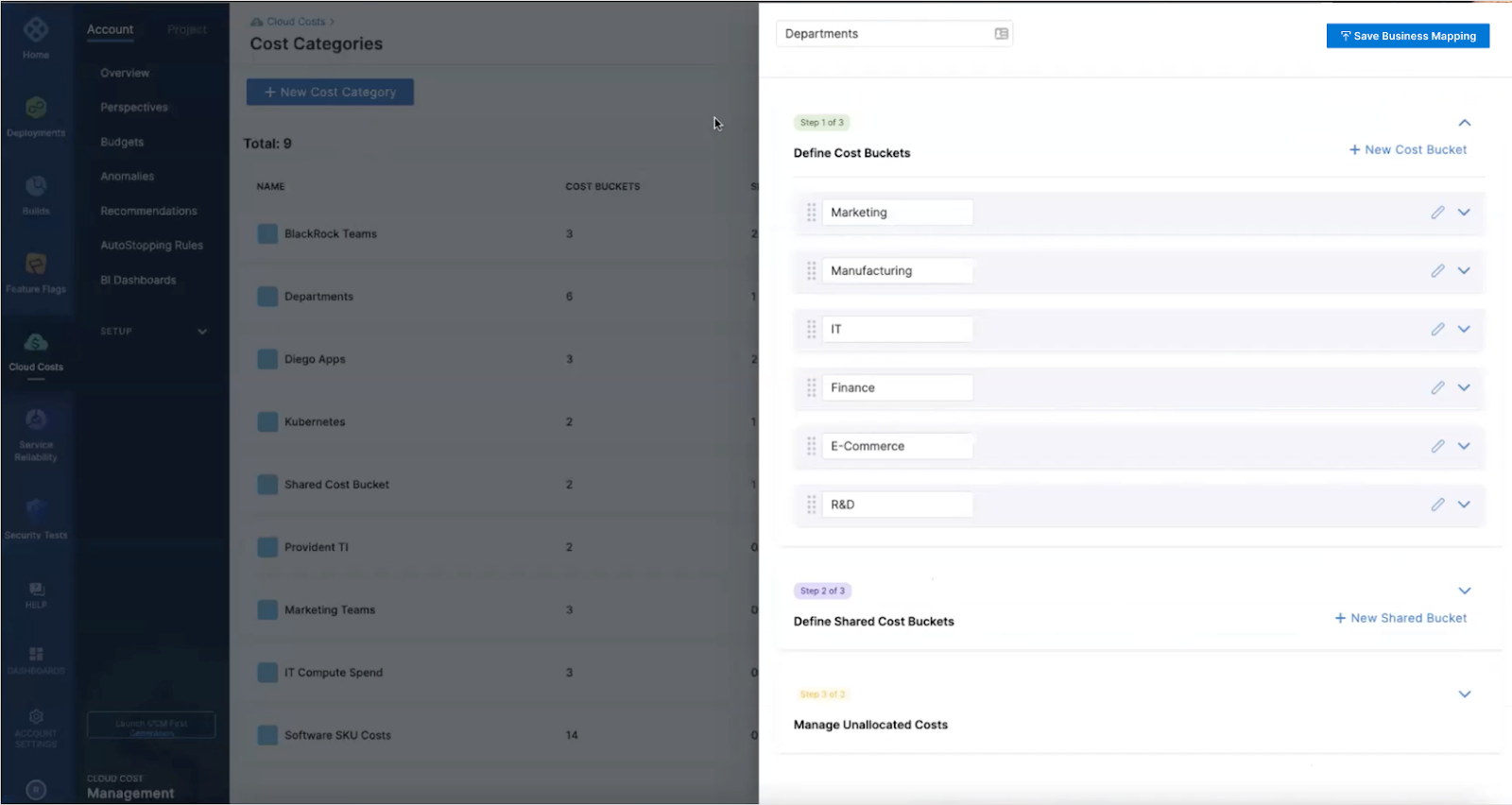Screen dimensions: 1512x805
Task: Collapse the Define Cost Buckets step
Action: [1465, 123]
